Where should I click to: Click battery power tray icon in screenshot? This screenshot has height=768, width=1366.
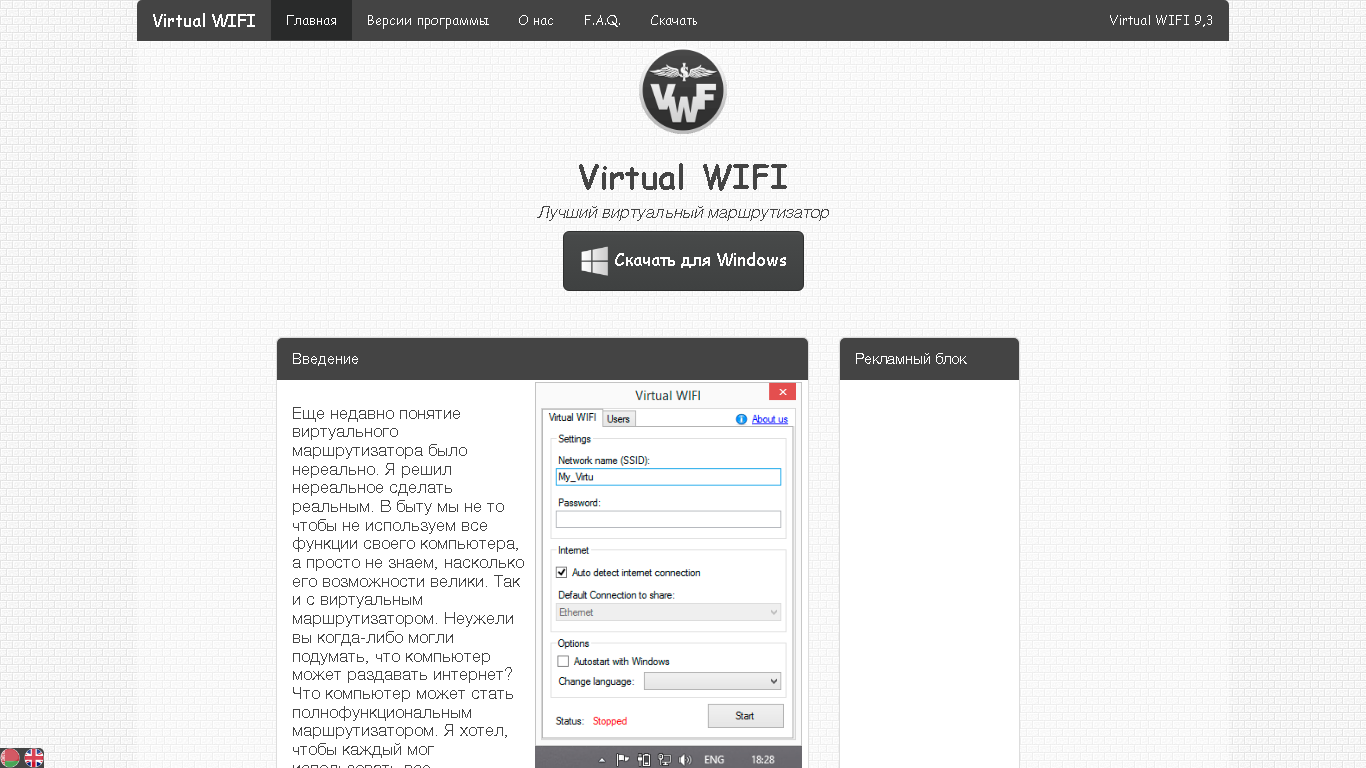(644, 759)
